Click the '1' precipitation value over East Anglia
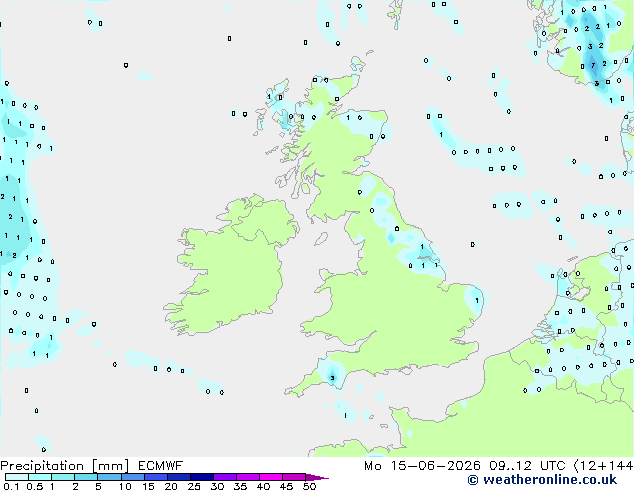 click(477, 300)
